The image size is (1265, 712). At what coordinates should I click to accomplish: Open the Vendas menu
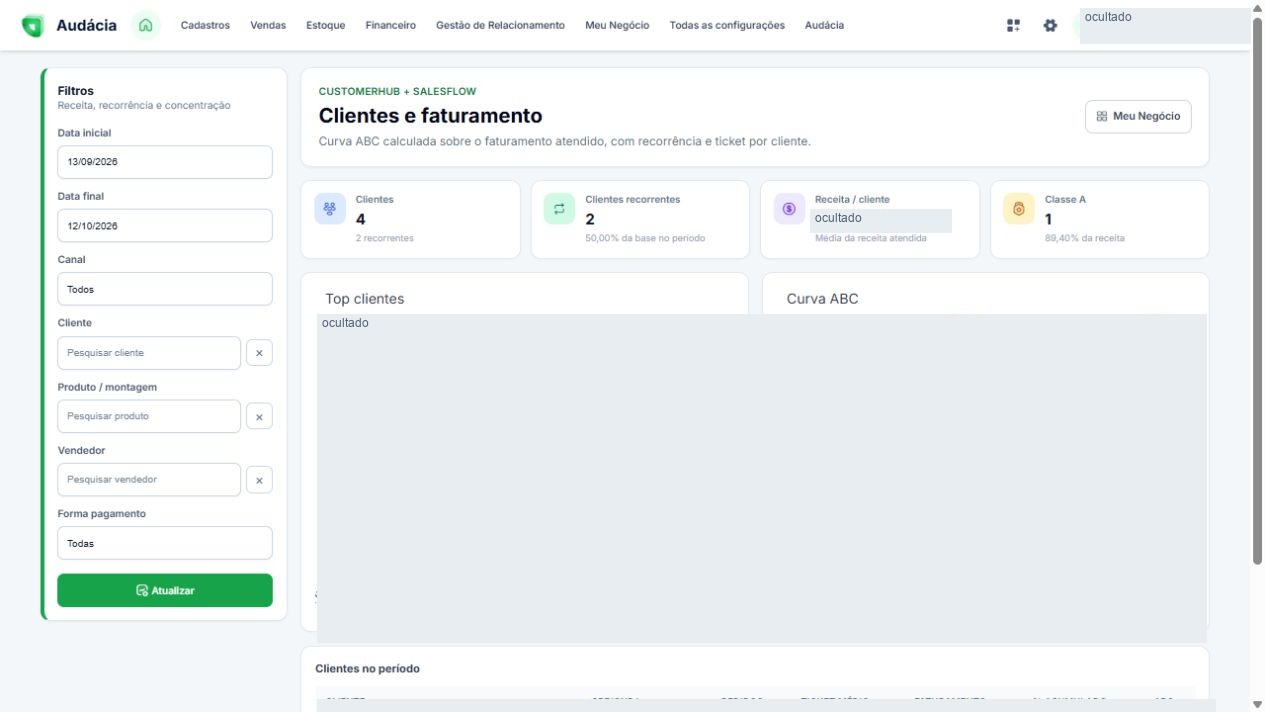pos(268,25)
